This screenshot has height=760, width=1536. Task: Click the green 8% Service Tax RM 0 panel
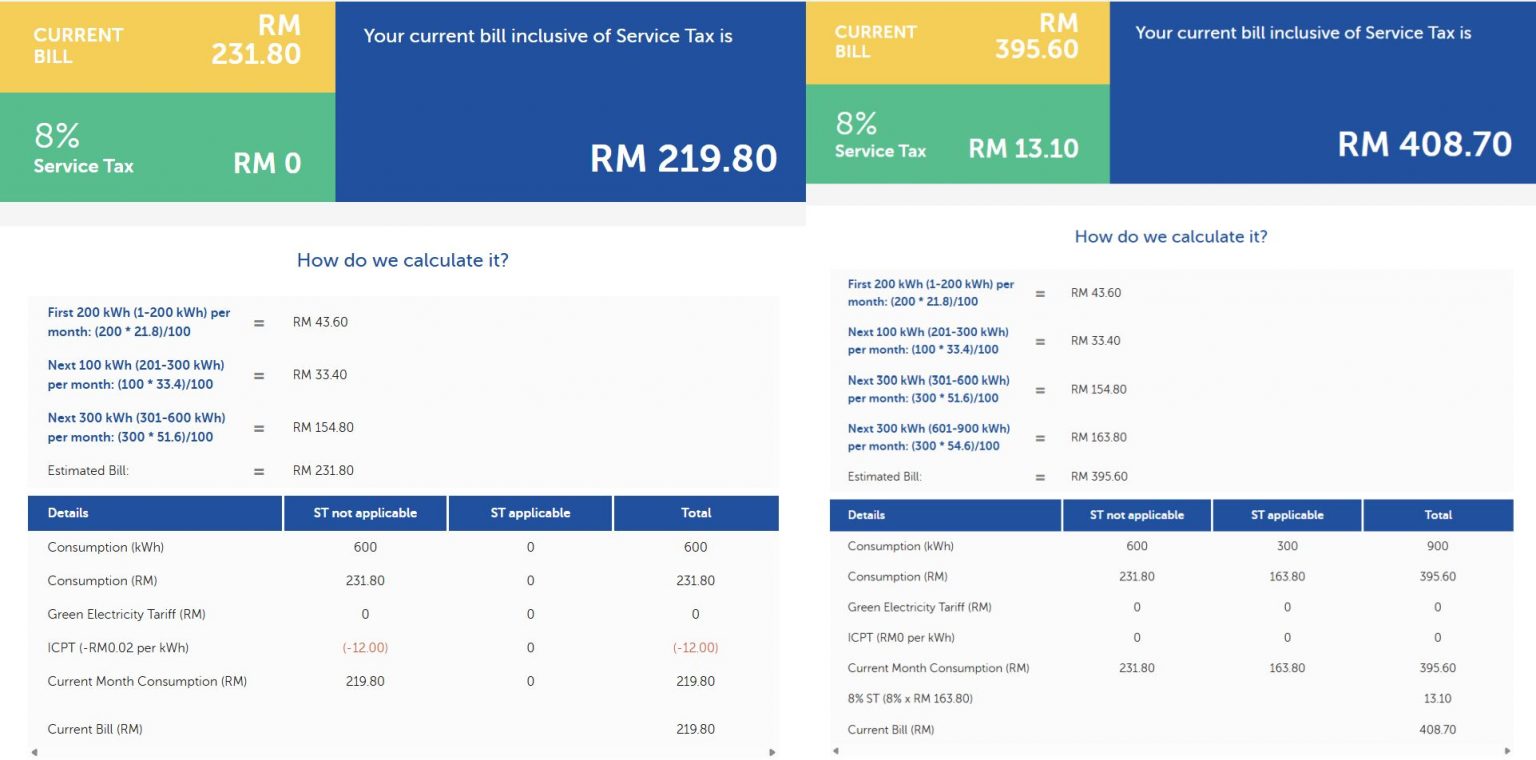point(168,145)
